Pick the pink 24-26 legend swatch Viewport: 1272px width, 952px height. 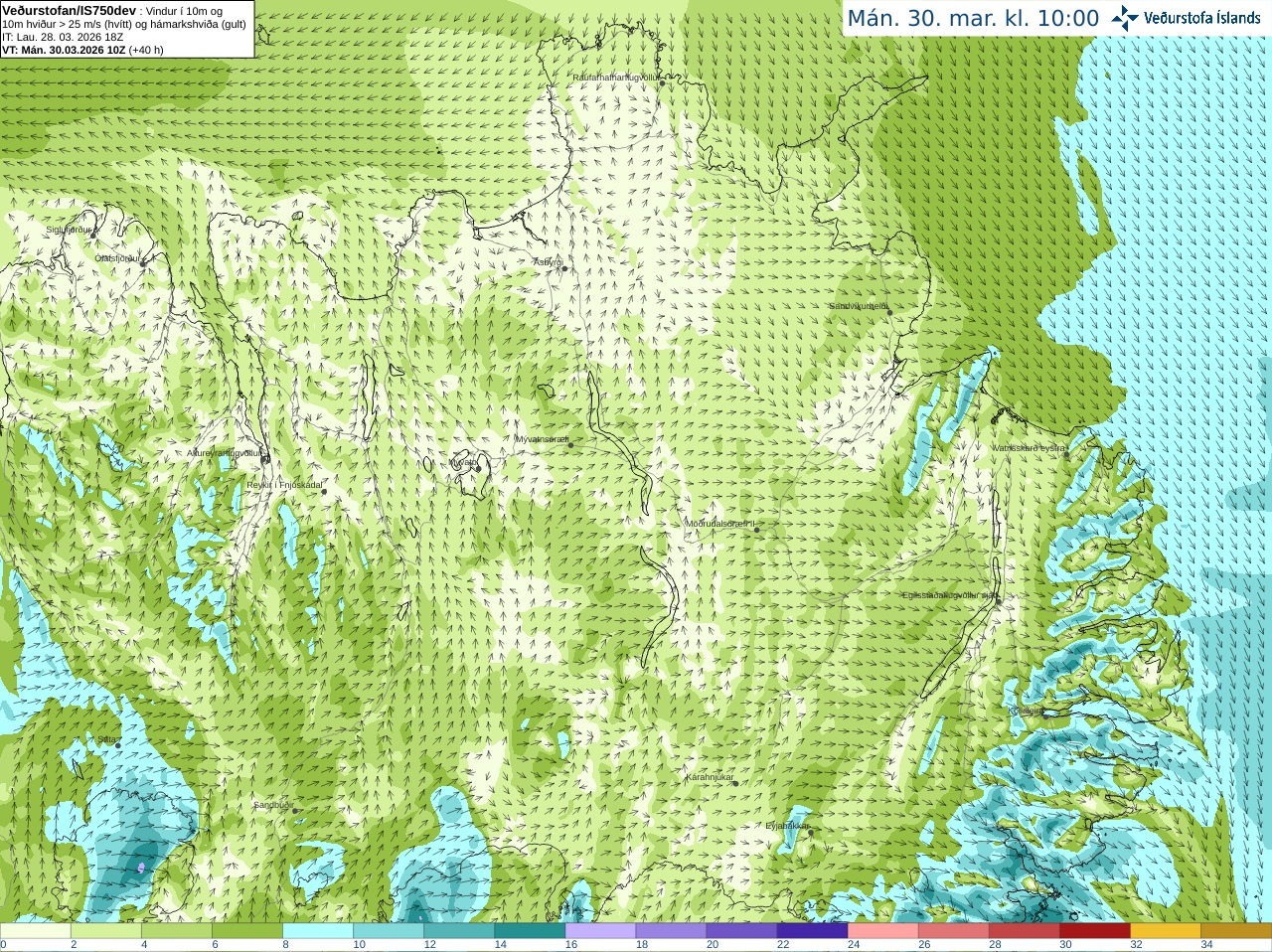tap(882, 931)
